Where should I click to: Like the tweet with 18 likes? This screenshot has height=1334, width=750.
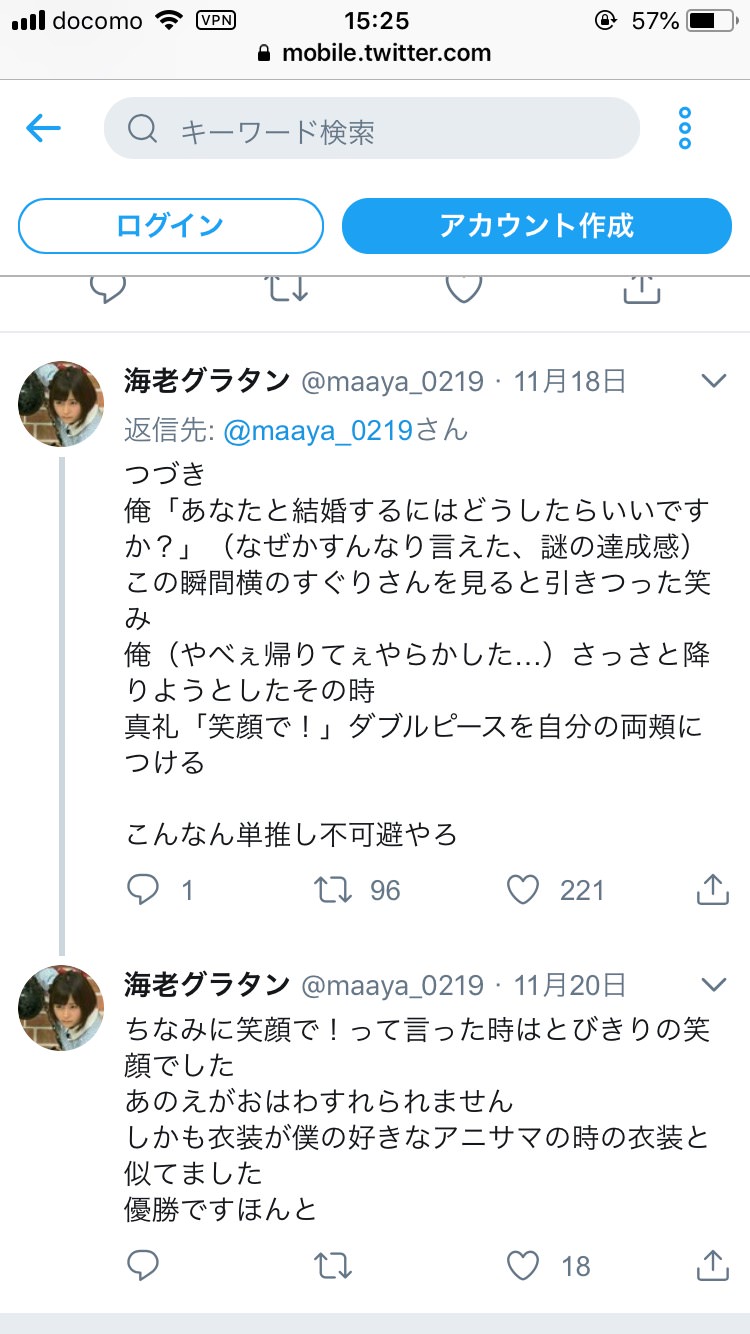tap(523, 1266)
